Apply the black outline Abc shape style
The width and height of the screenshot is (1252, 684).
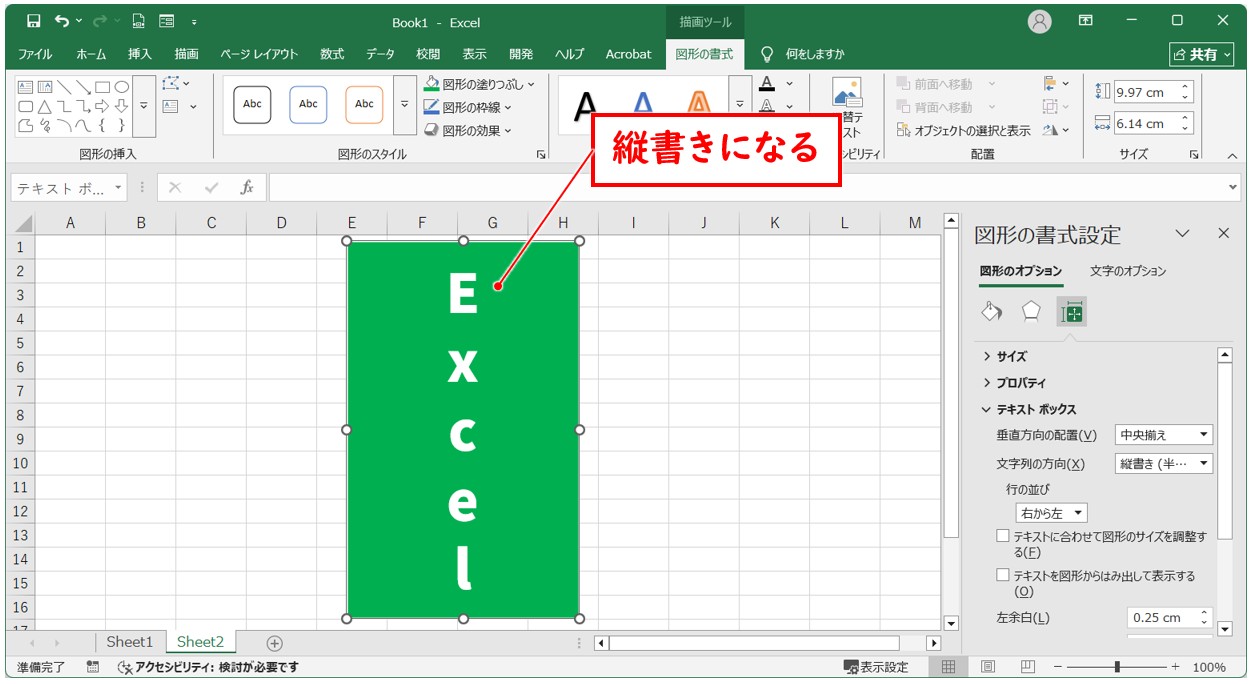(x=252, y=104)
